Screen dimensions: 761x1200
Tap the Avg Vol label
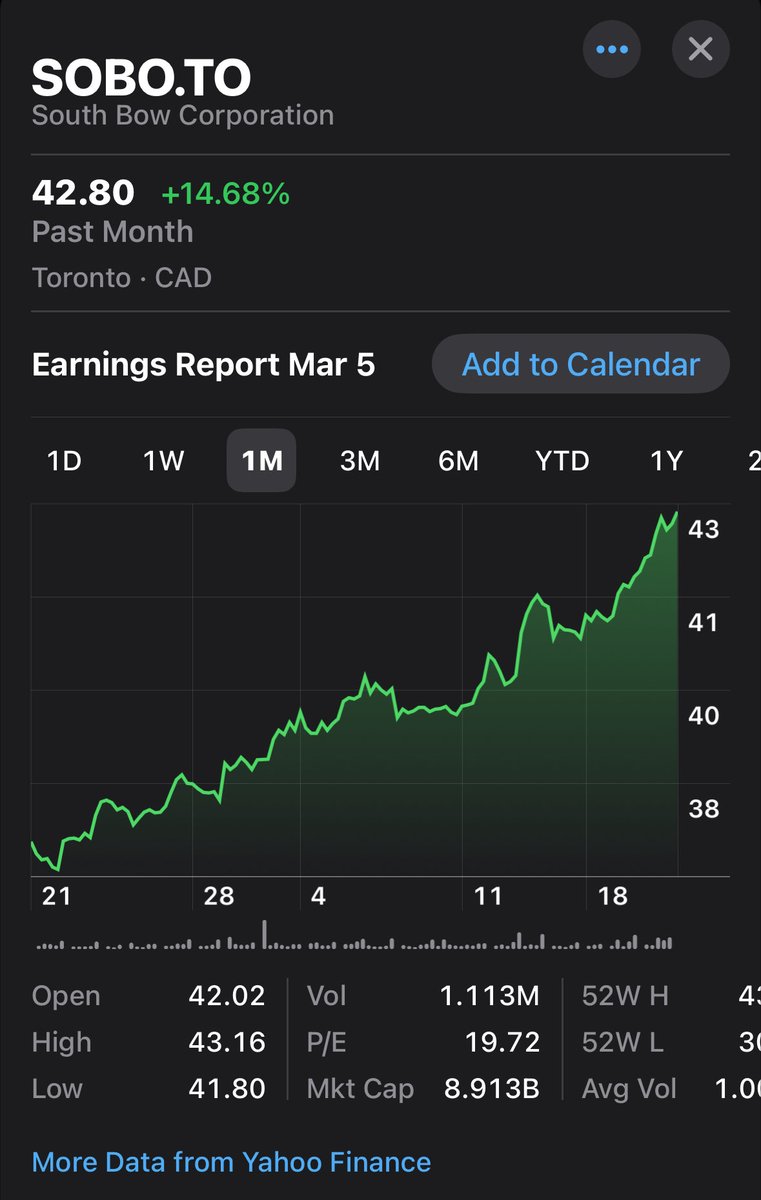629,1088
